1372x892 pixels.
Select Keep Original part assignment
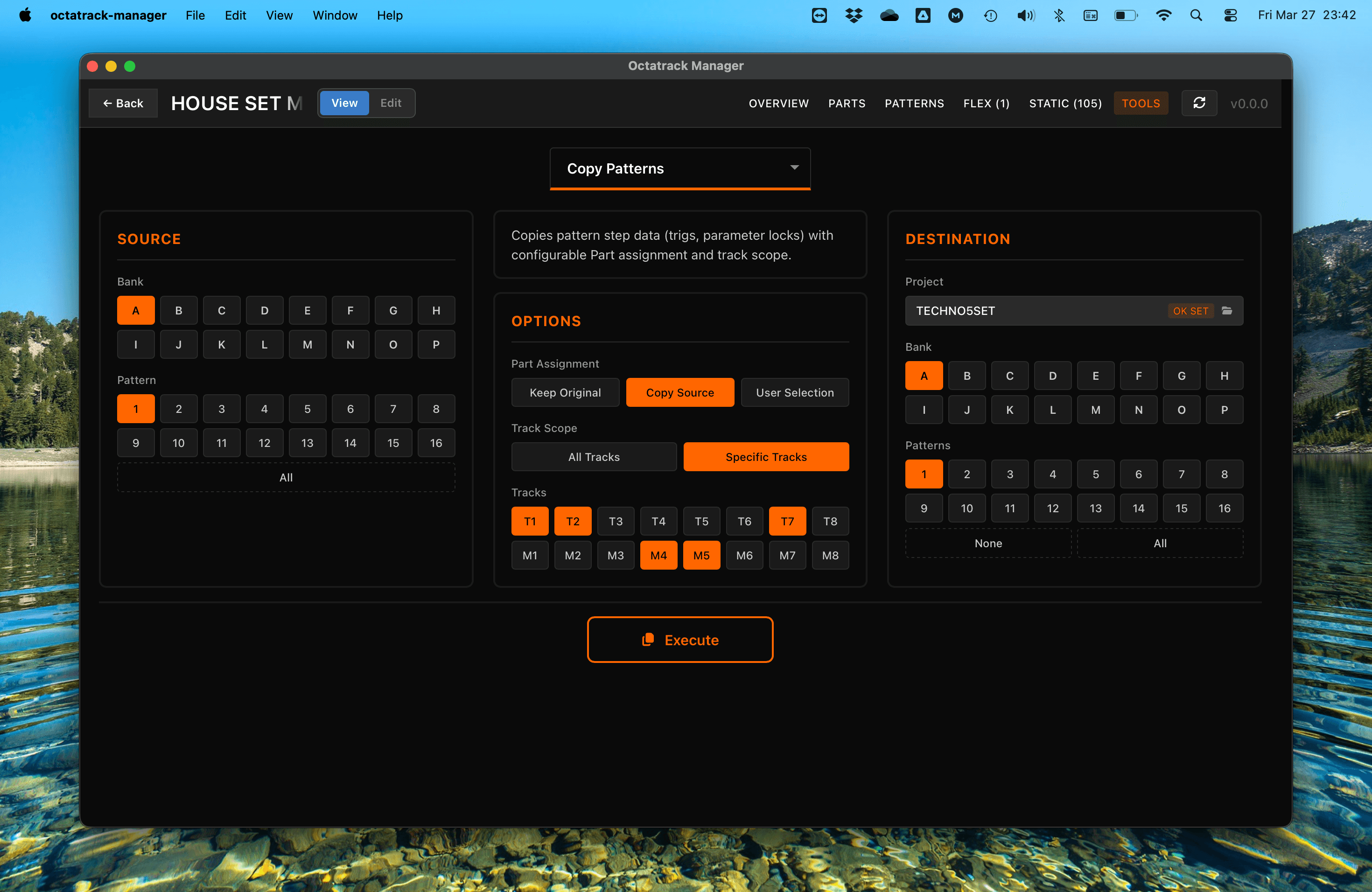(564, 392)
